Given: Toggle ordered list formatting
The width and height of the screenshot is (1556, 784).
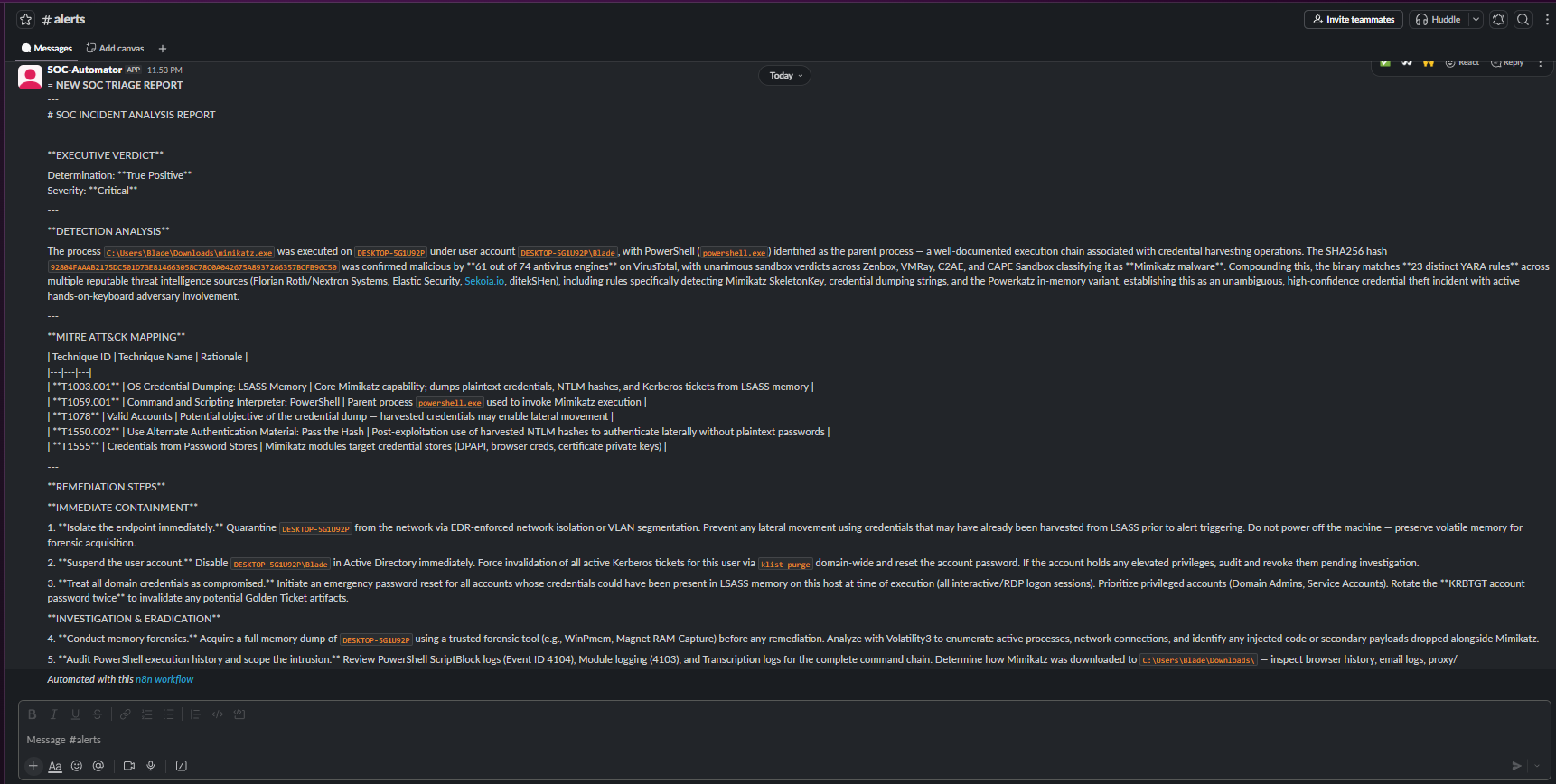Looking at the screenshot, I should coord(146,714).
